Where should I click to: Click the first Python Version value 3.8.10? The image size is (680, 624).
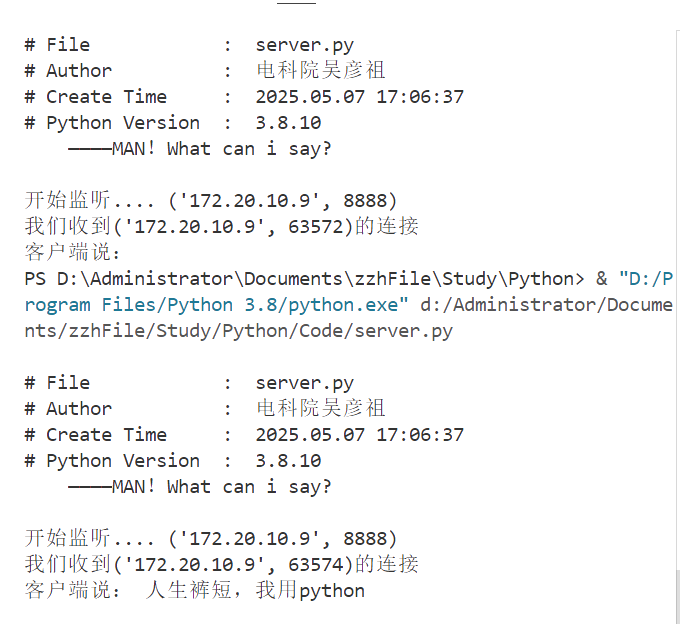click(x=288, y=123)
